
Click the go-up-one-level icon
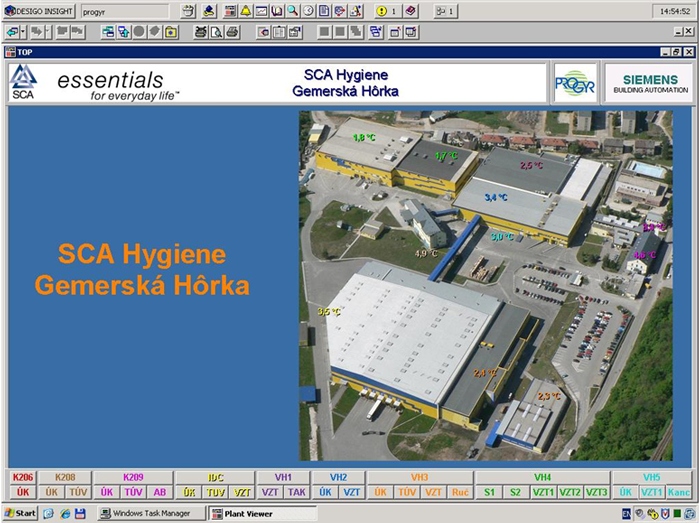coord(124,32)
